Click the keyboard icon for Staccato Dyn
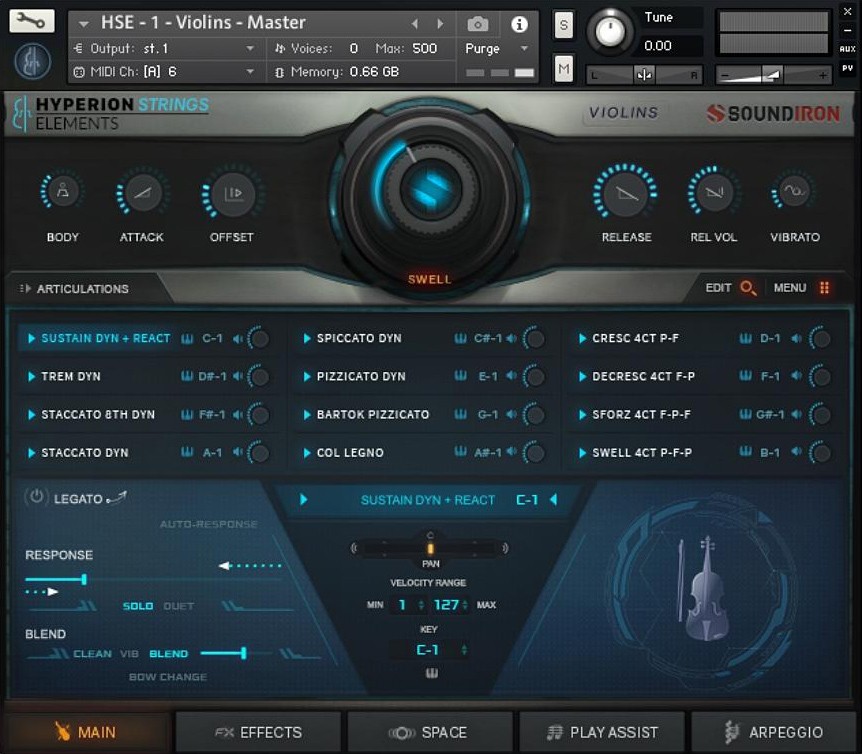The image size is (862, 754). coord(187,452)
